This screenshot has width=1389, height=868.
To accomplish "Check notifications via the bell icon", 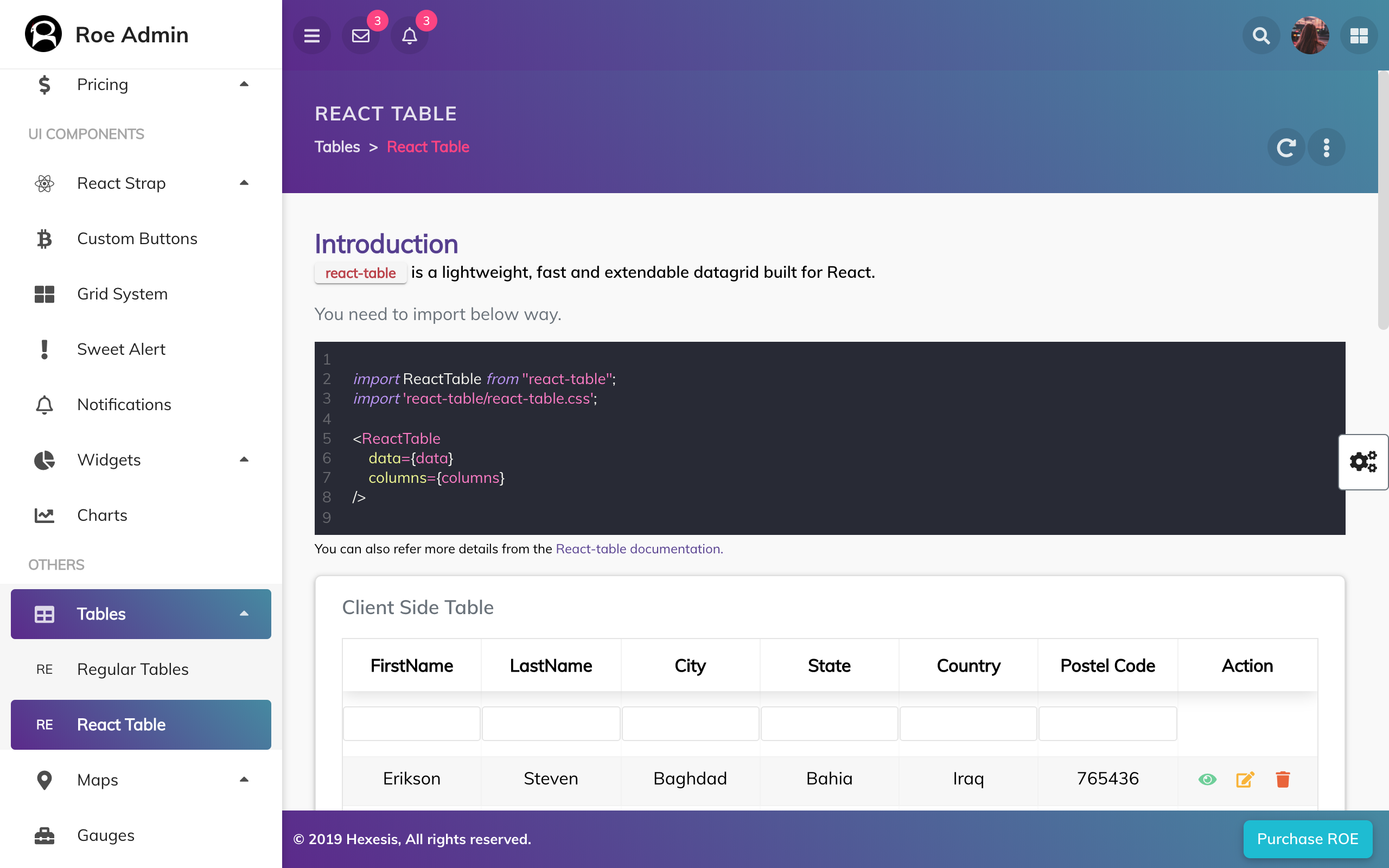I will 410,35.
